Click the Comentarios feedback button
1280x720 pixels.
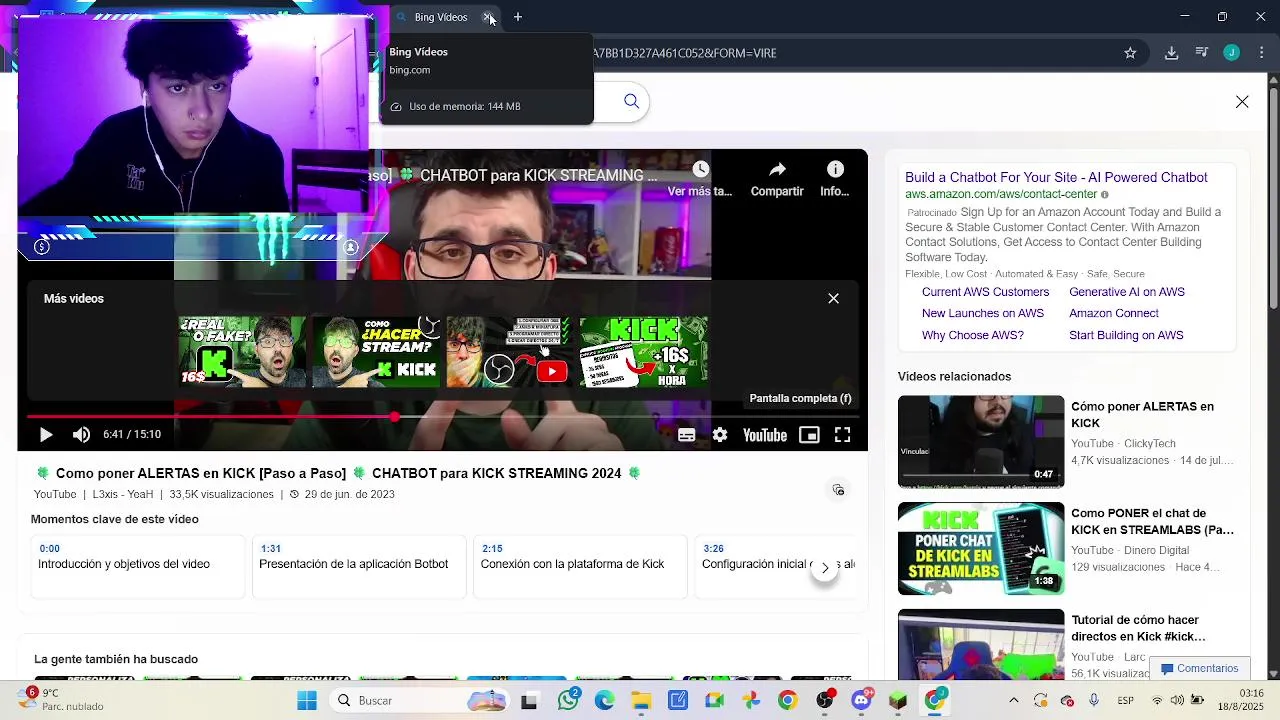pos(1199,668)
